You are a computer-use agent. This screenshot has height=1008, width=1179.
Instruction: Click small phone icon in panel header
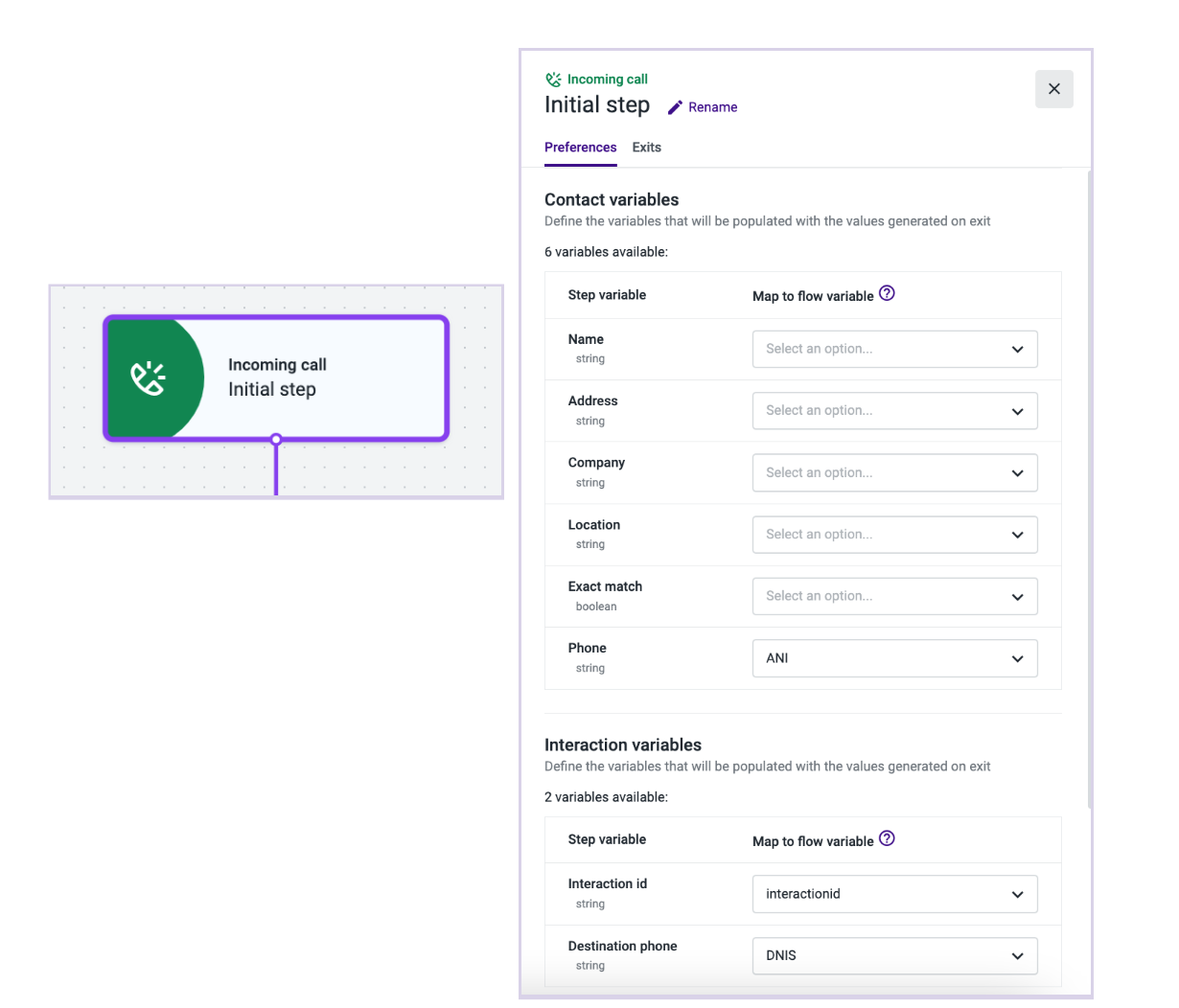click(553, 80)
